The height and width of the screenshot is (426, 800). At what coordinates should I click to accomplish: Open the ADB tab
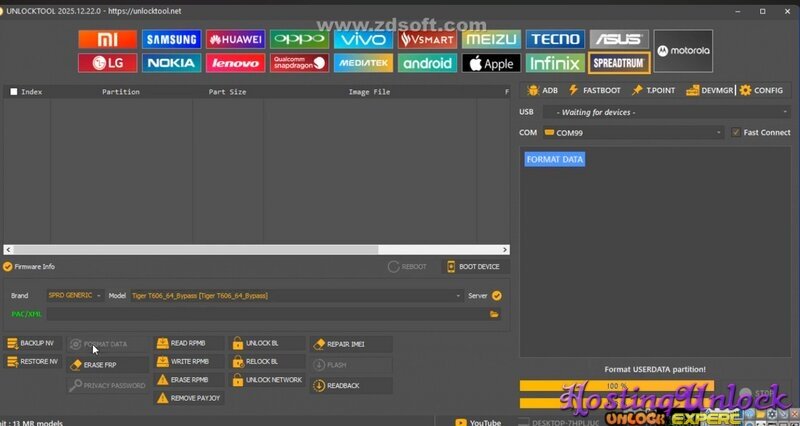[542, 90]
